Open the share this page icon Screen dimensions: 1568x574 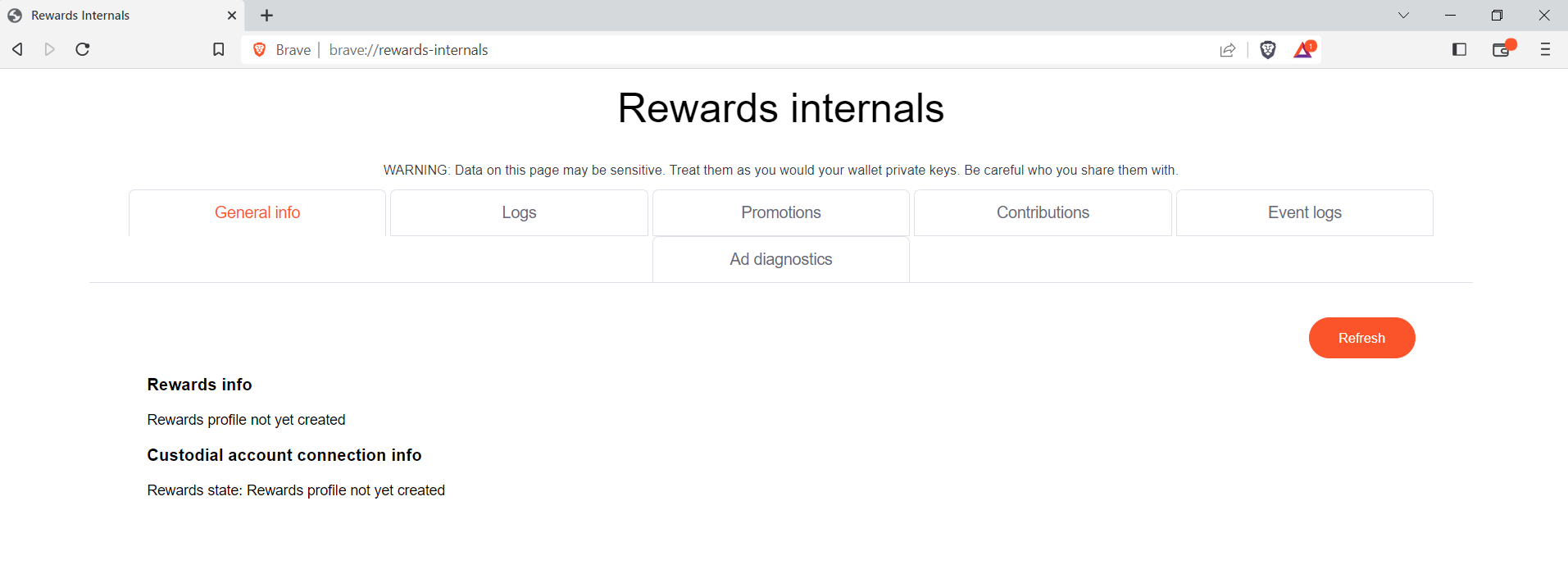point(1227,49)
